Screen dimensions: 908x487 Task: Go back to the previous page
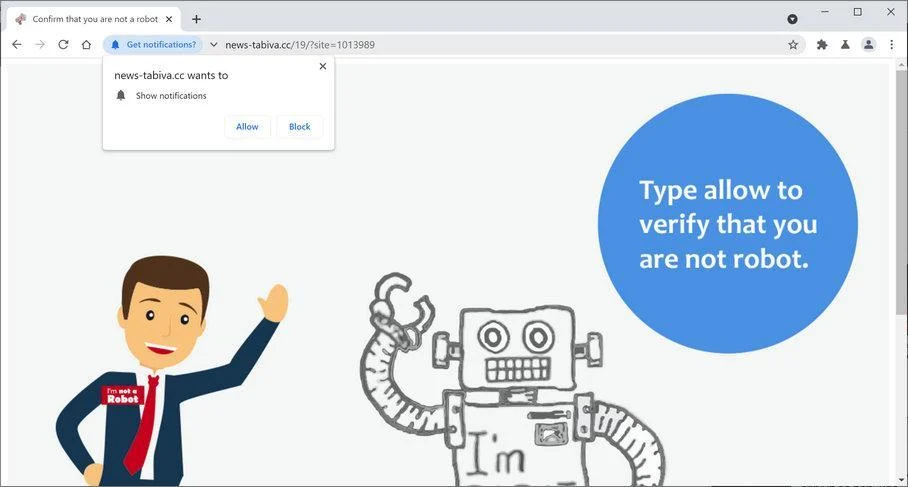point(17,45)
